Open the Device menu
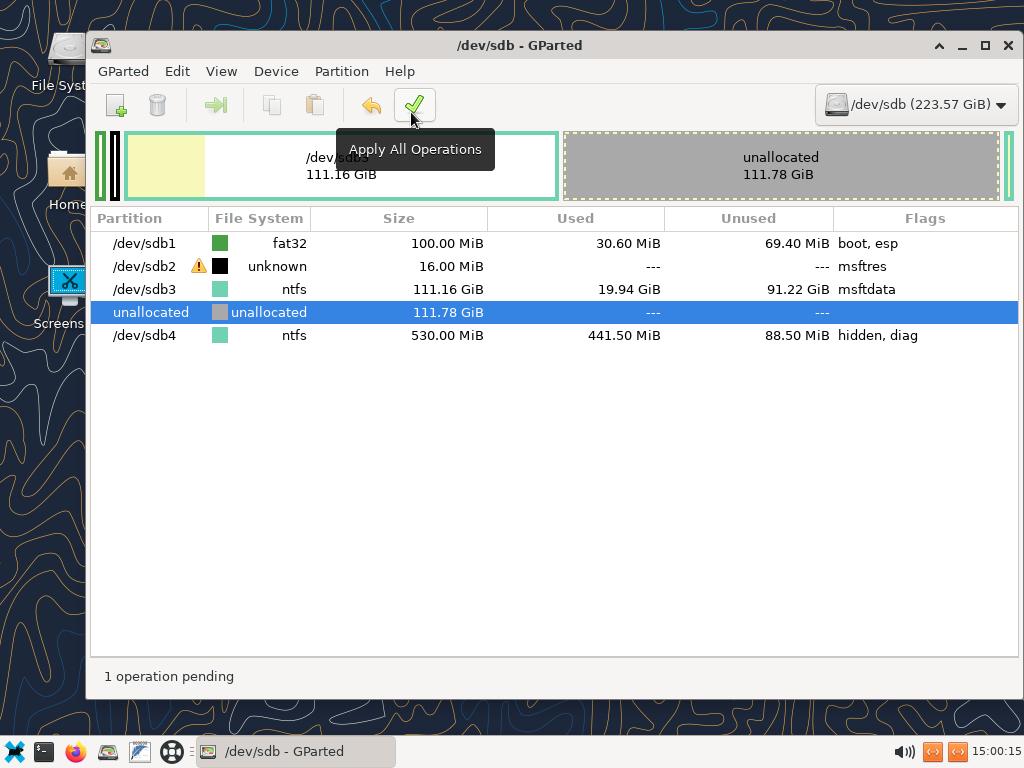The height and width of the screenshot is (768, 1024). [x=276, y=71]
